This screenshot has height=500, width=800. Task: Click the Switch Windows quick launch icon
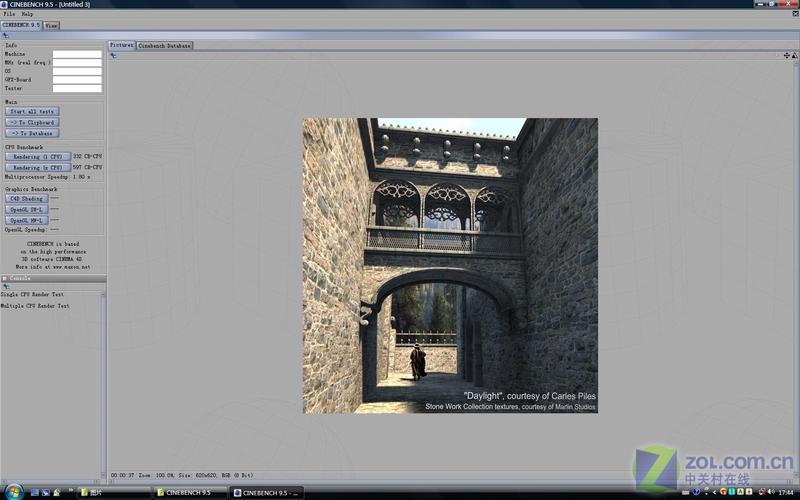(x=45, y=492)
